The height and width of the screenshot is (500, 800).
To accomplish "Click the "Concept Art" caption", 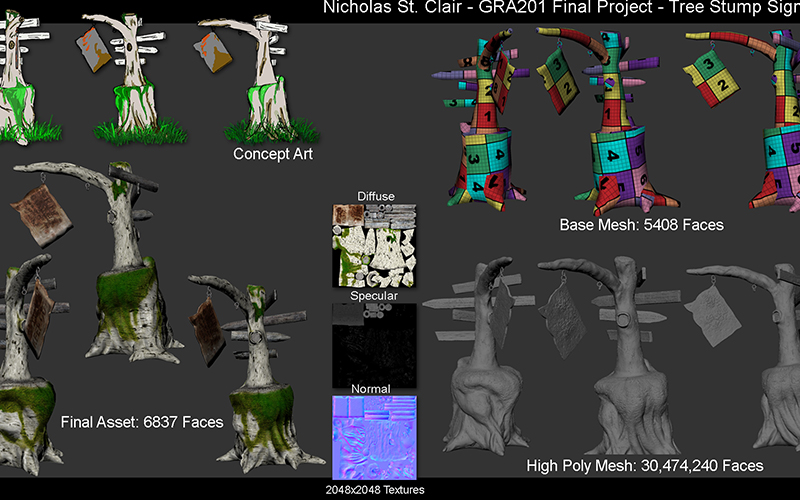I will (273, 154).
